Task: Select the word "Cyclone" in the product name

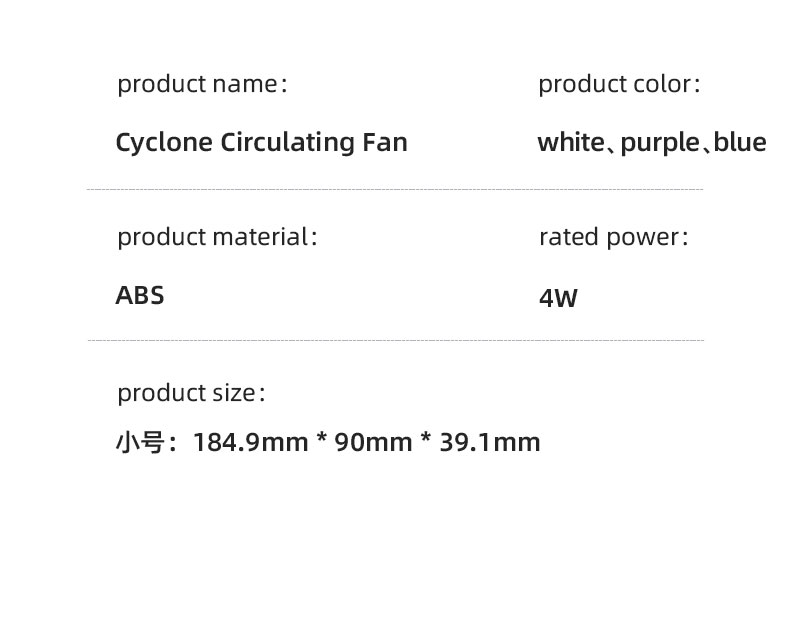Action: pyautogui.click(x=164, y=142)
